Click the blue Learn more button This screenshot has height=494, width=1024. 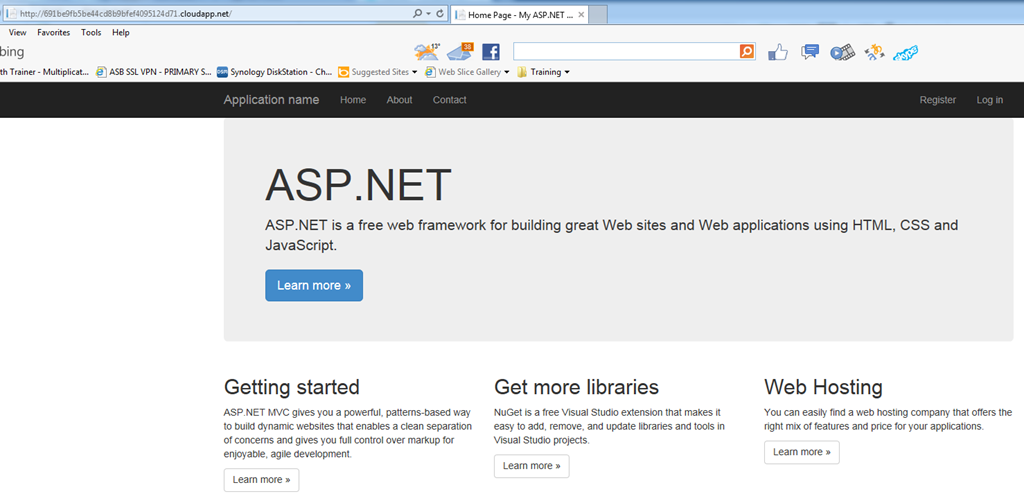coord(314,286)
